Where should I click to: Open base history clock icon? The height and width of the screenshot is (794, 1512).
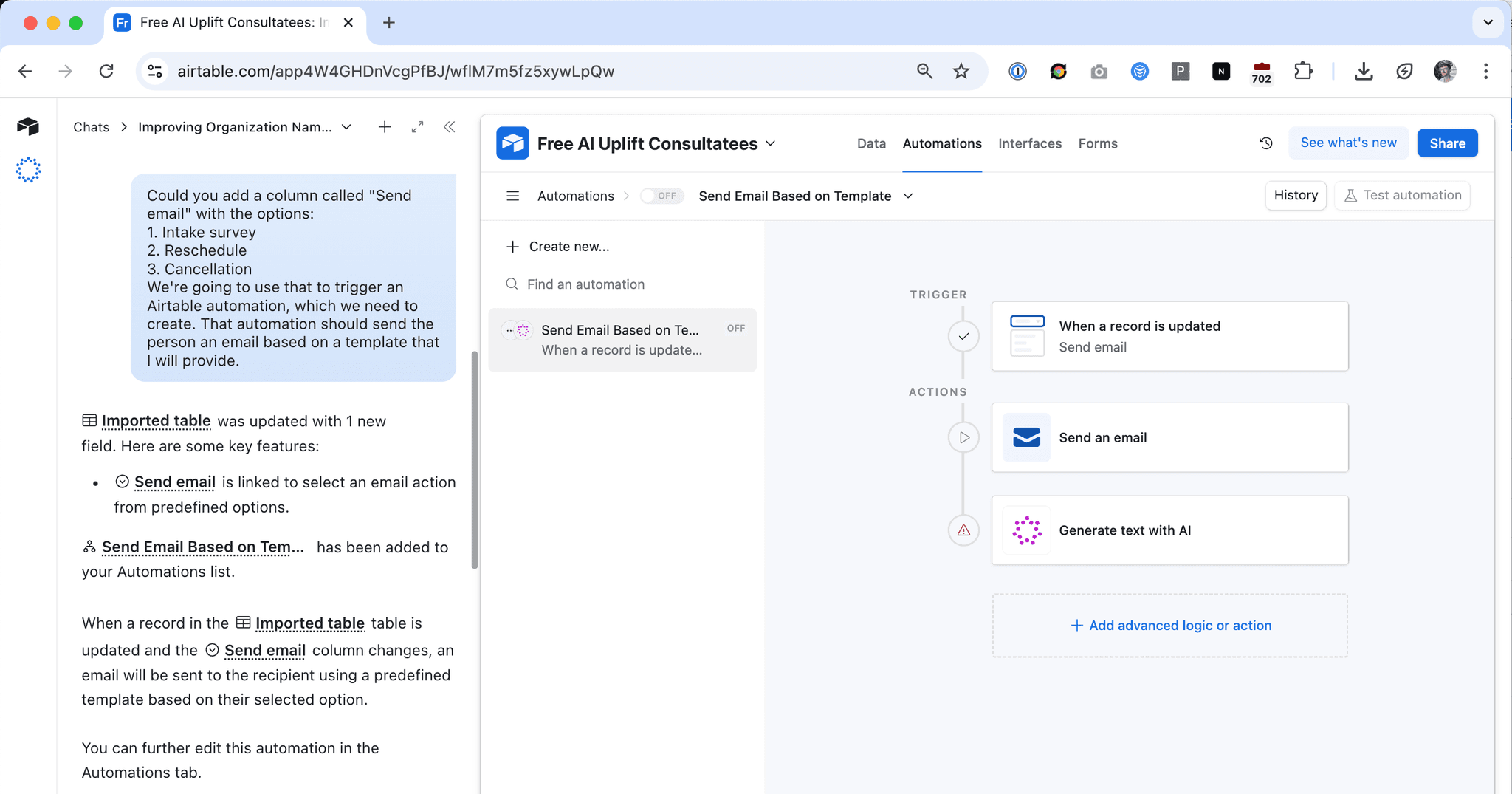click(1265, 143)
